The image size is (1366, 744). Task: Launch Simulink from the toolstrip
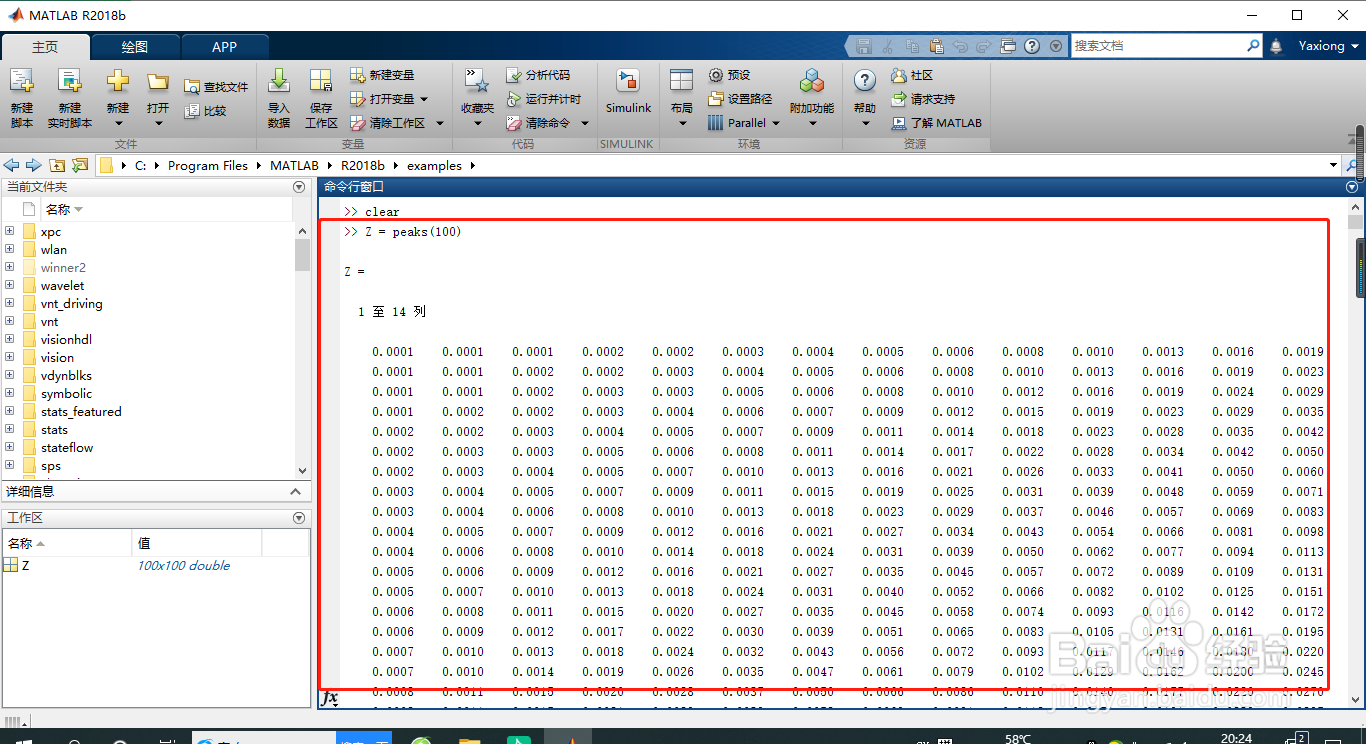pos(628,92)
